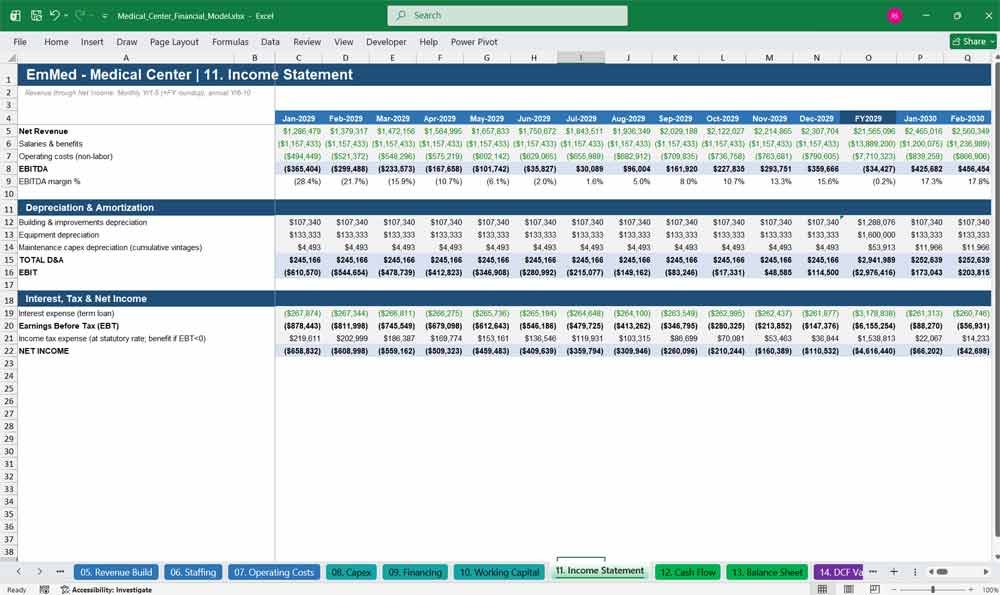1000x595 pixels.
Task: Click Accessibility: Investigate in status bar
Action: click(107, 589)
